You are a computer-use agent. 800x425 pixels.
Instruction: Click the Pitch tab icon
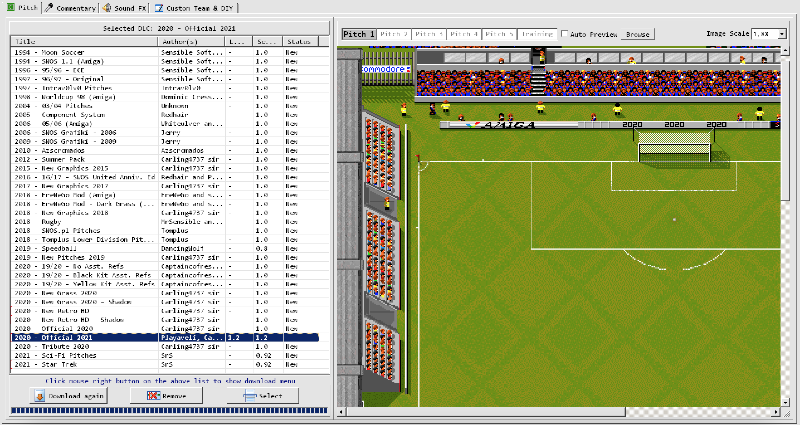(x=9, y=6)
